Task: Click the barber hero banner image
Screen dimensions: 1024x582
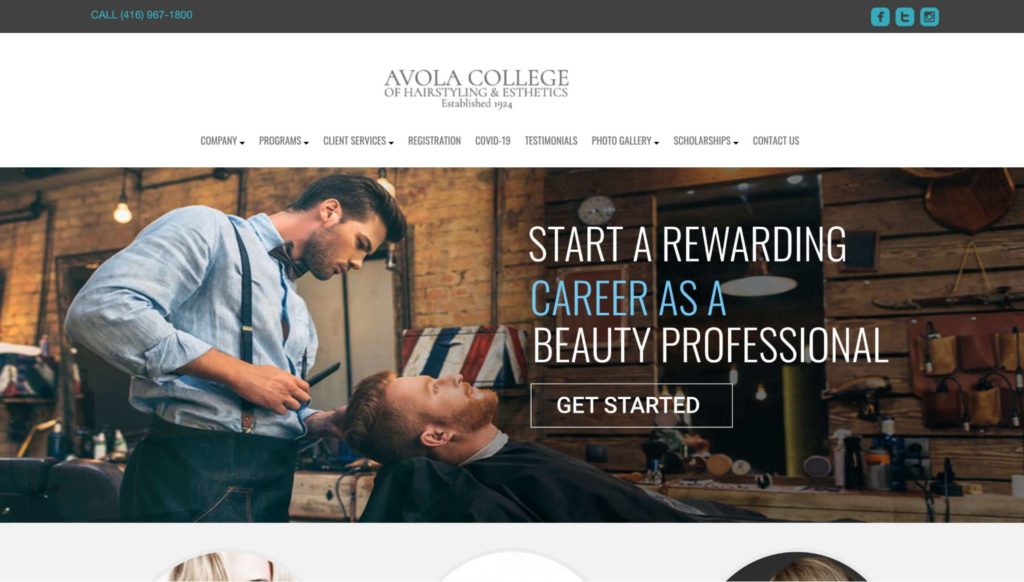Action: point(261,345)
